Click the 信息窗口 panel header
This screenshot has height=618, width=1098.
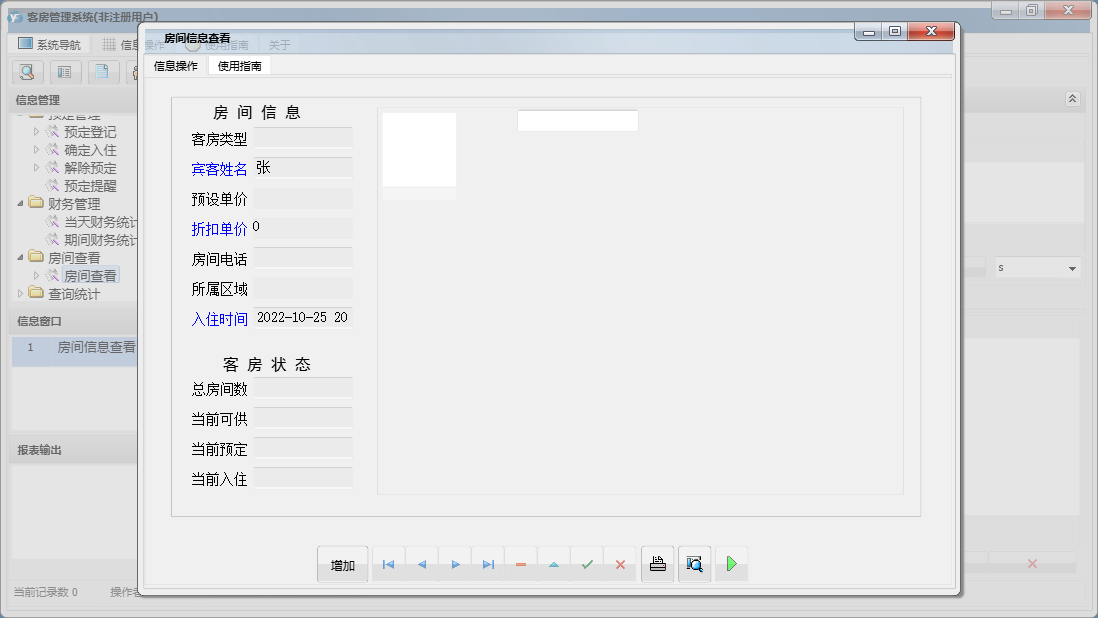click(x=74, y=321)
